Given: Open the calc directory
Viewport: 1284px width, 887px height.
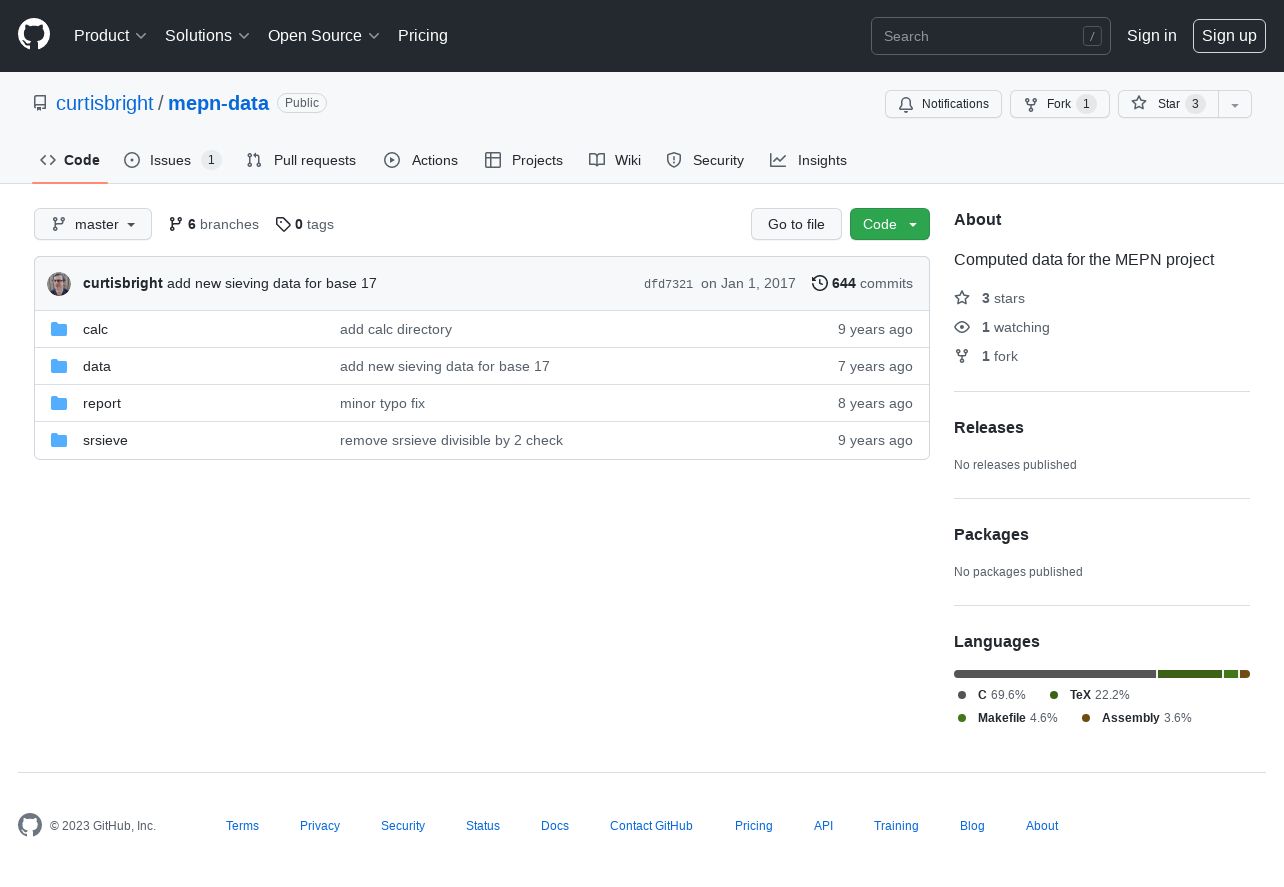Looking at the screenshot, I should 95,329.
